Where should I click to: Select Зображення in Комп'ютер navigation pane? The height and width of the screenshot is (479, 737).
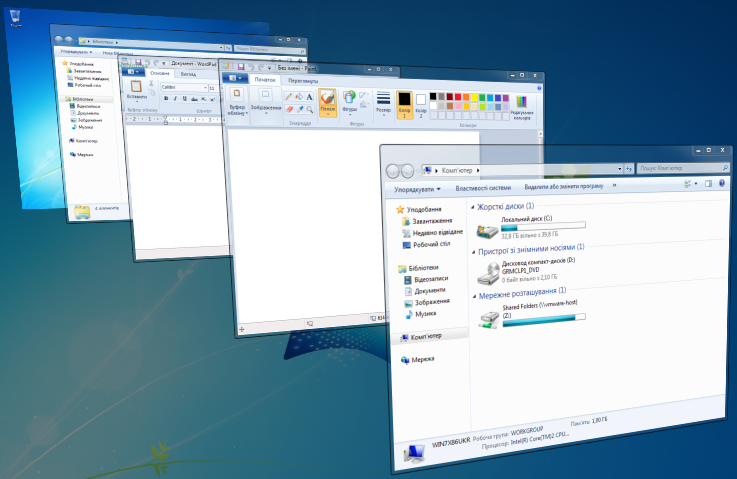pos(427,302)
